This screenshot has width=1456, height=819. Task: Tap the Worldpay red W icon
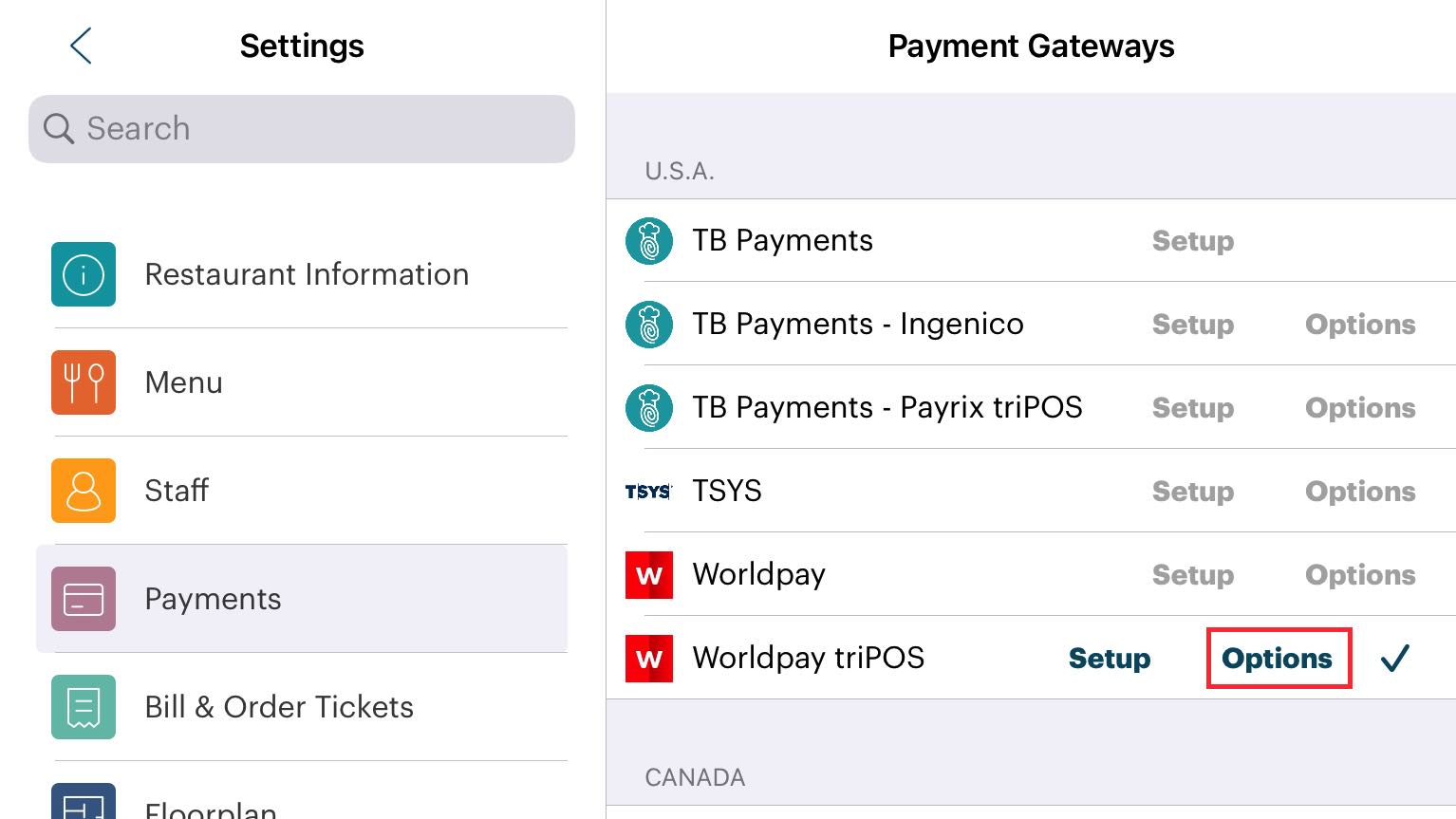(649, 575)
